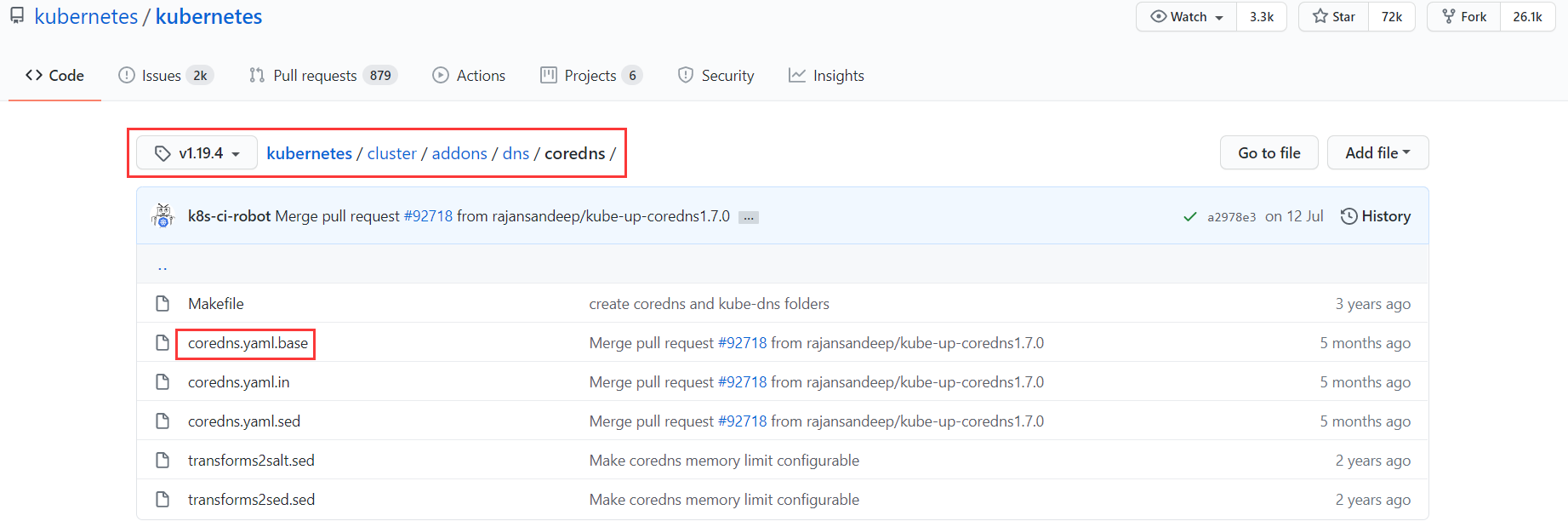View the 72k stargazers count
The width and height of the screenshot is (1568, 527).
[x=1392, y=16]
